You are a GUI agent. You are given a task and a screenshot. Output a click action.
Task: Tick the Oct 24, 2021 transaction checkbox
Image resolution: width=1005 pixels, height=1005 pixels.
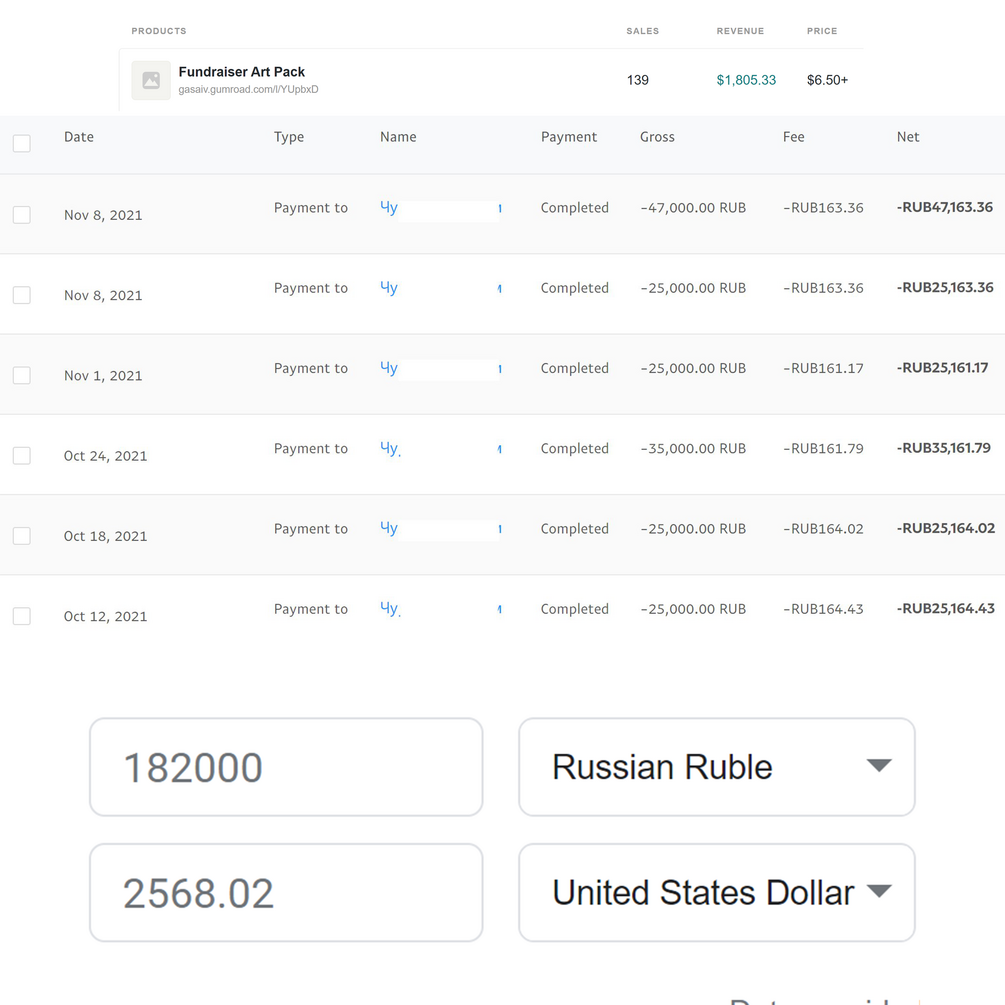(x=22, y=456)
